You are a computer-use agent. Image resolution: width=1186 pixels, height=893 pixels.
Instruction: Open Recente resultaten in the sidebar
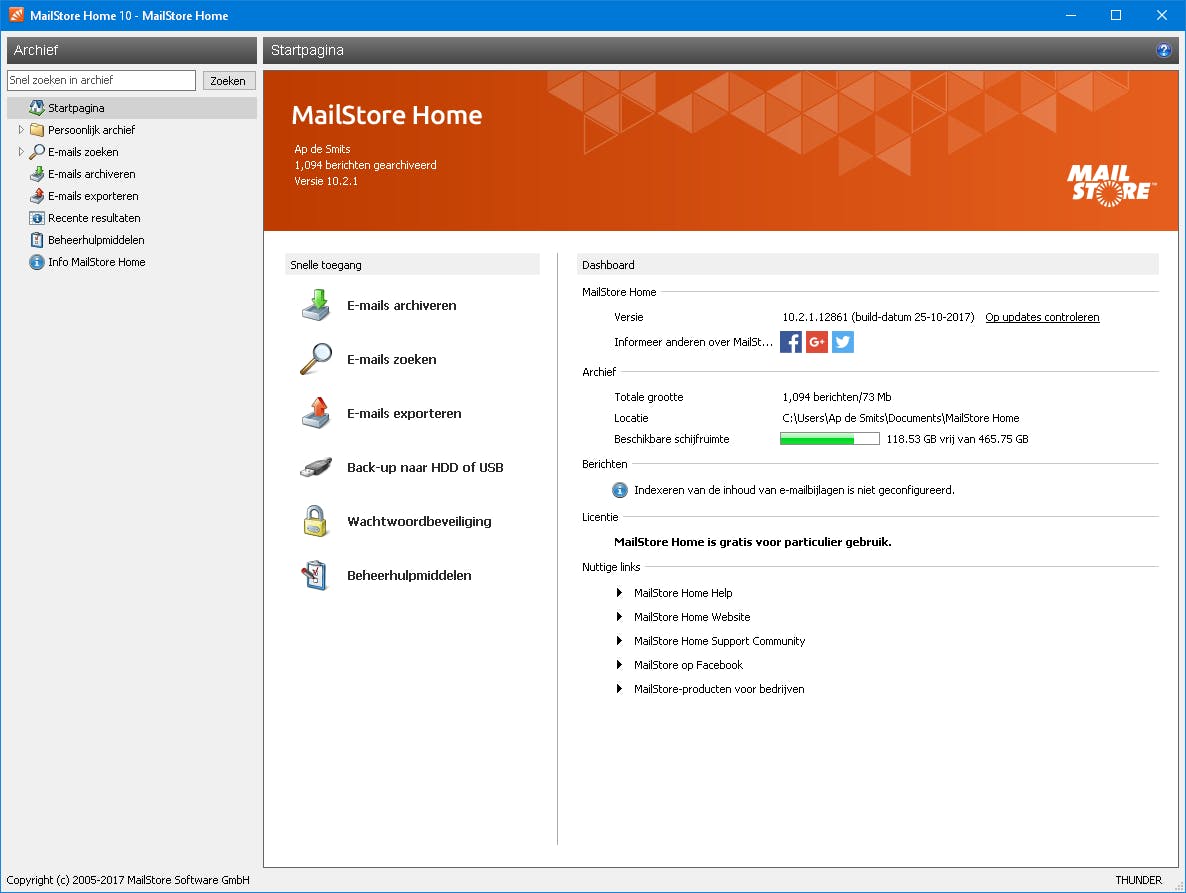93,218
